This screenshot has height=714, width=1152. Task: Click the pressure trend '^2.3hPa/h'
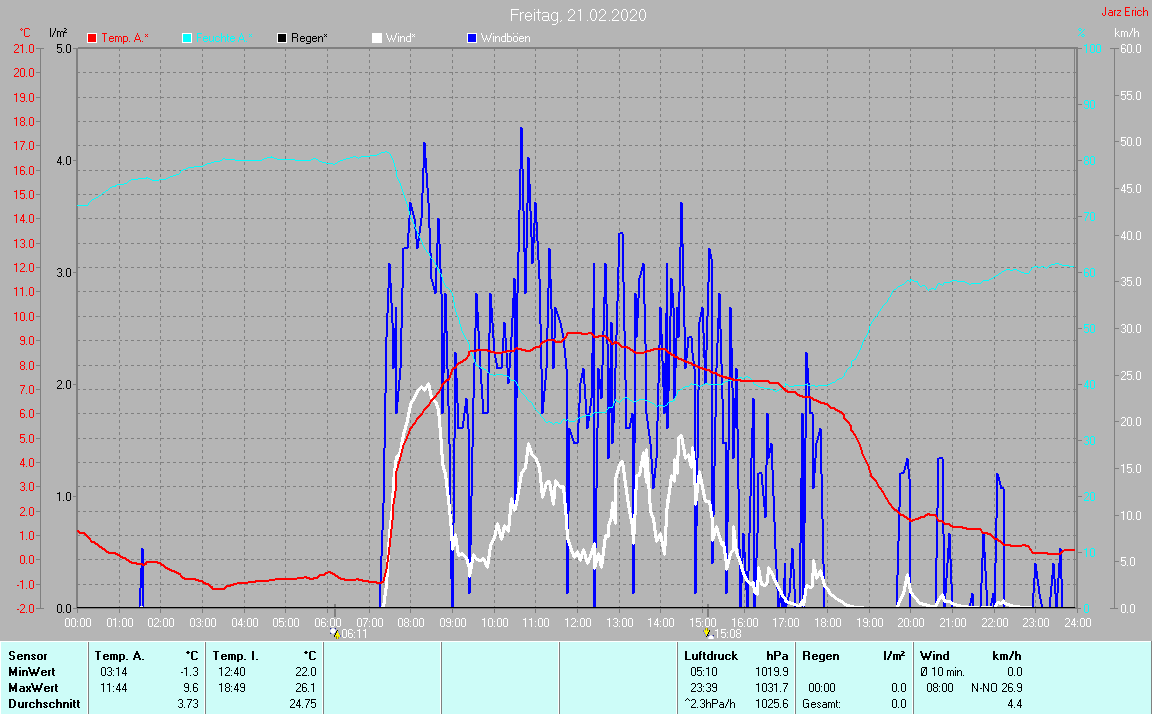coord(710,704)
